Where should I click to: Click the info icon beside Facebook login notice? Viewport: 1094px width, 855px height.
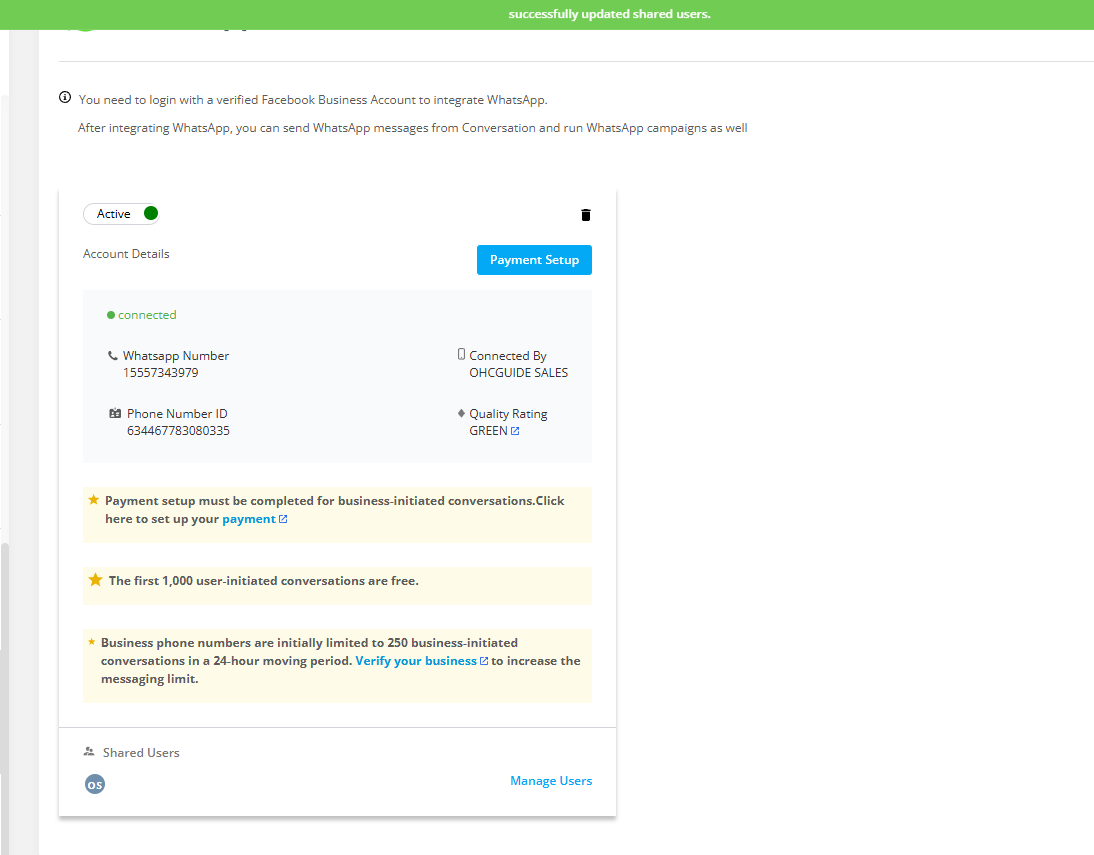(65, 97)
